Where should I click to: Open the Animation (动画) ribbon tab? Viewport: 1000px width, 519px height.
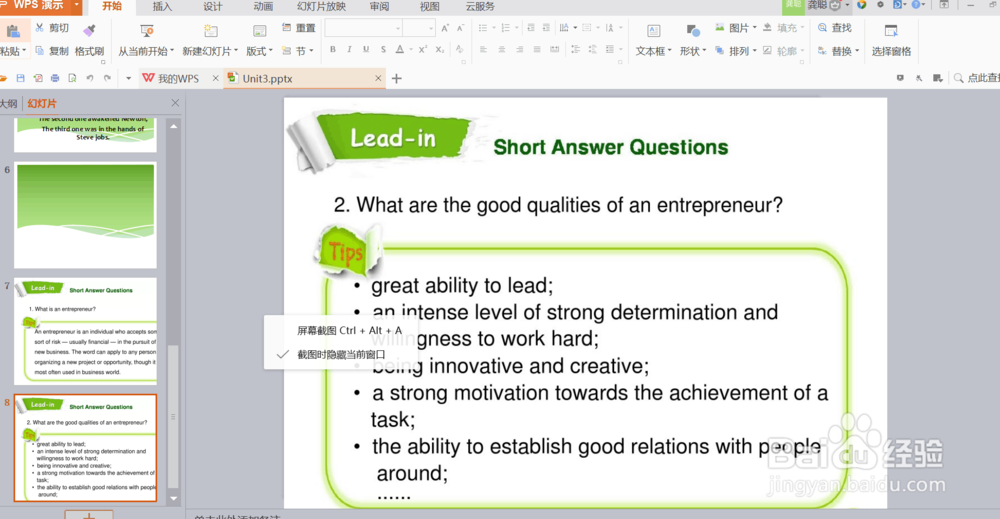263,6
